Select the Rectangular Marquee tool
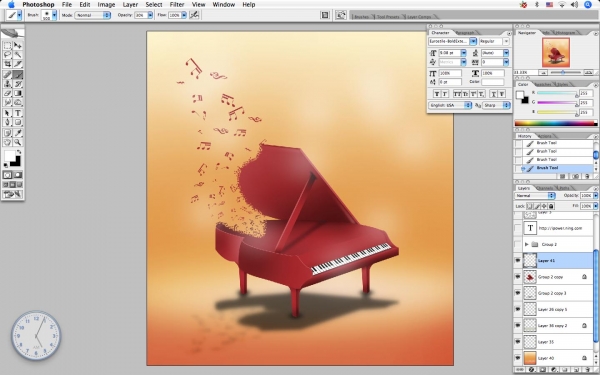 (x=7, y=46)
